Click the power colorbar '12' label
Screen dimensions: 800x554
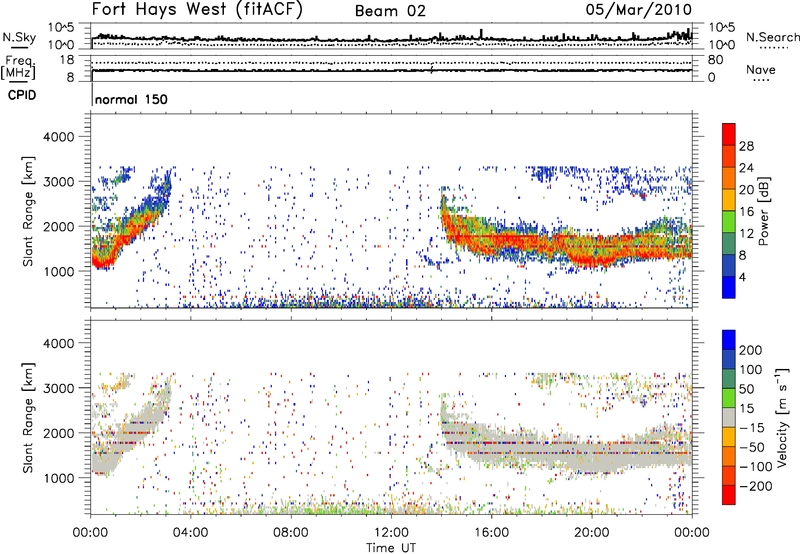coord(746,234)
